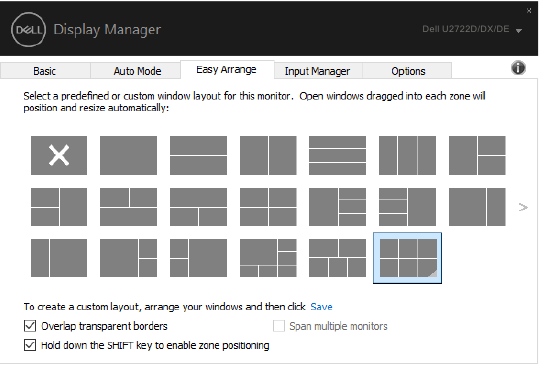The image size is (541, 367).
Task: Pick large left with two small right layout
Action: click(x=128, y=258)
